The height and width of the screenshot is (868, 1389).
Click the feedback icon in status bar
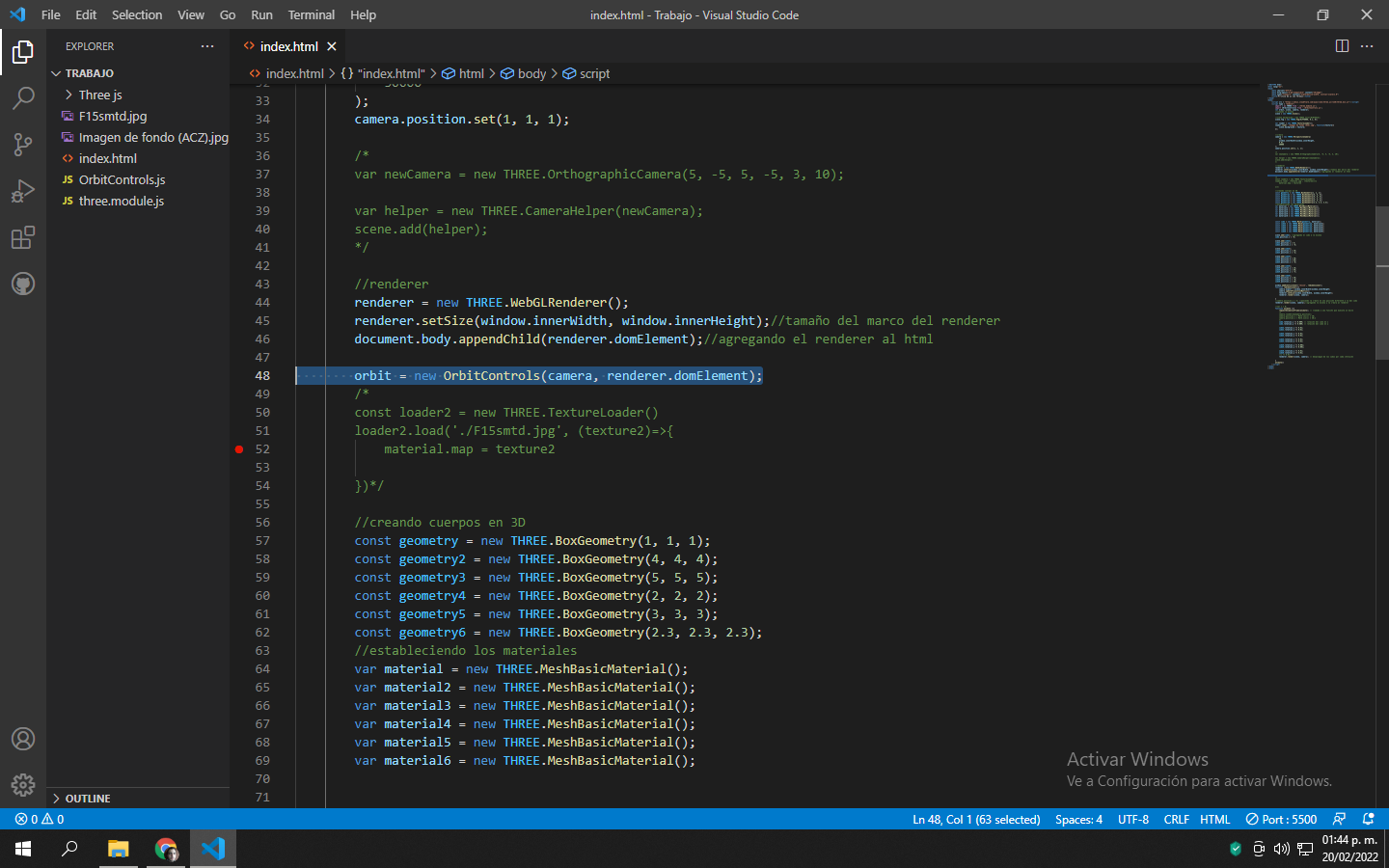click(x=1339, y=819)
